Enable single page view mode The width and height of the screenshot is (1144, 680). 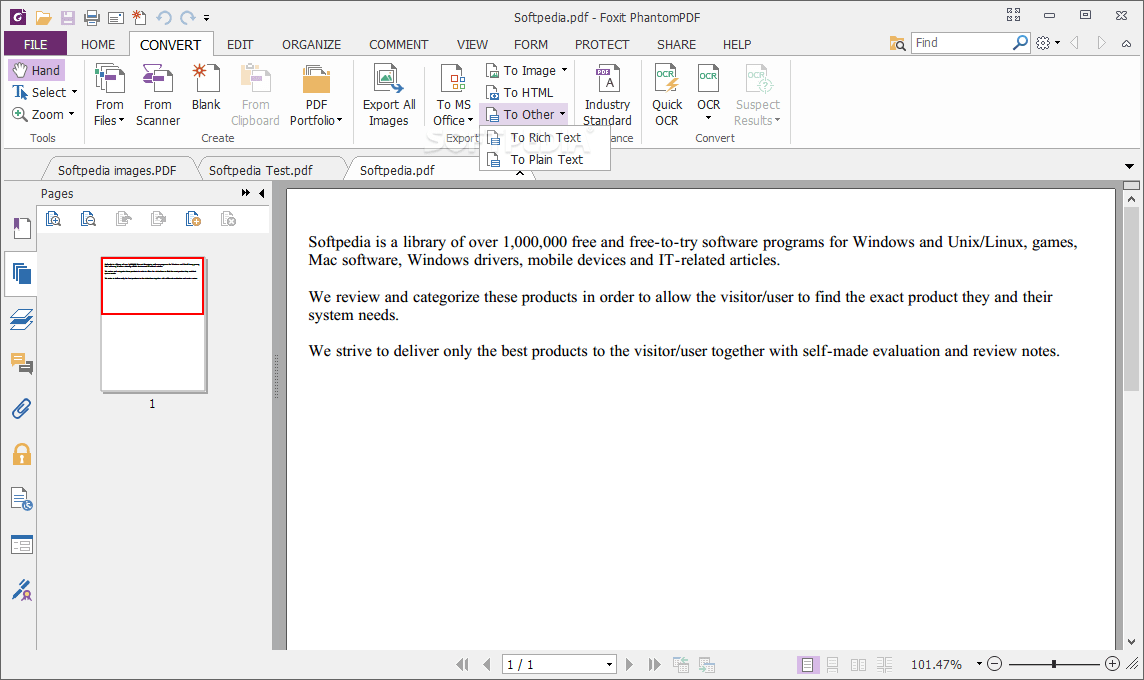(x=807, y=665)
